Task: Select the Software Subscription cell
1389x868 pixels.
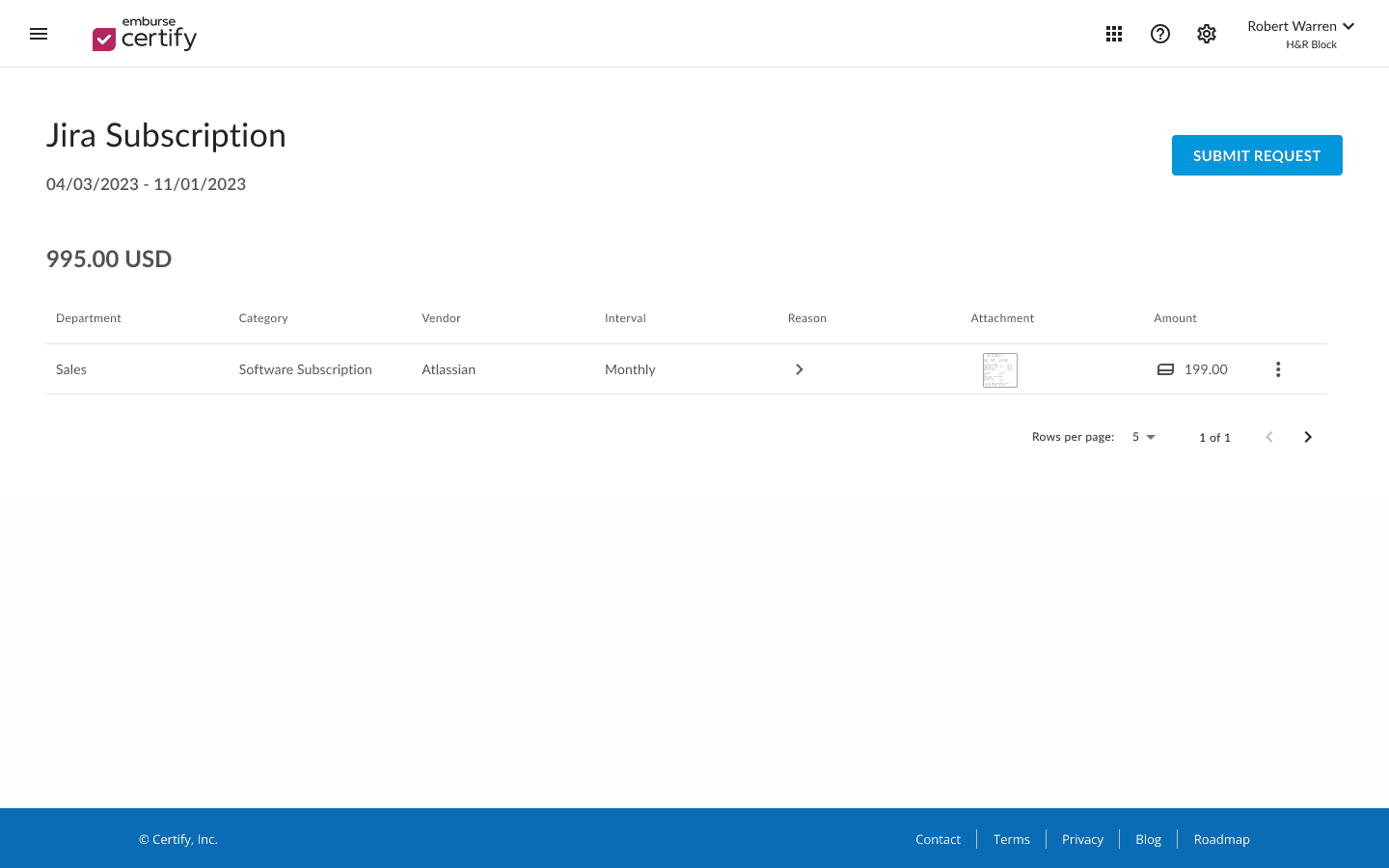Action: 305,369
